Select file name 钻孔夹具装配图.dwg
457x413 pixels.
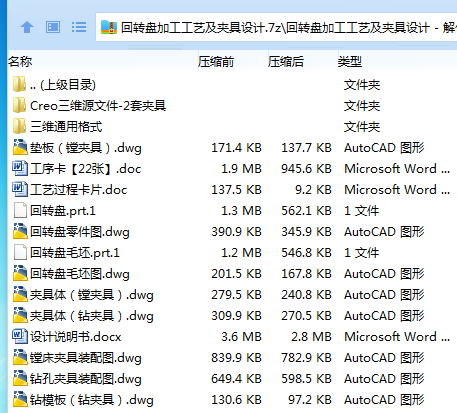click(86, 379)
